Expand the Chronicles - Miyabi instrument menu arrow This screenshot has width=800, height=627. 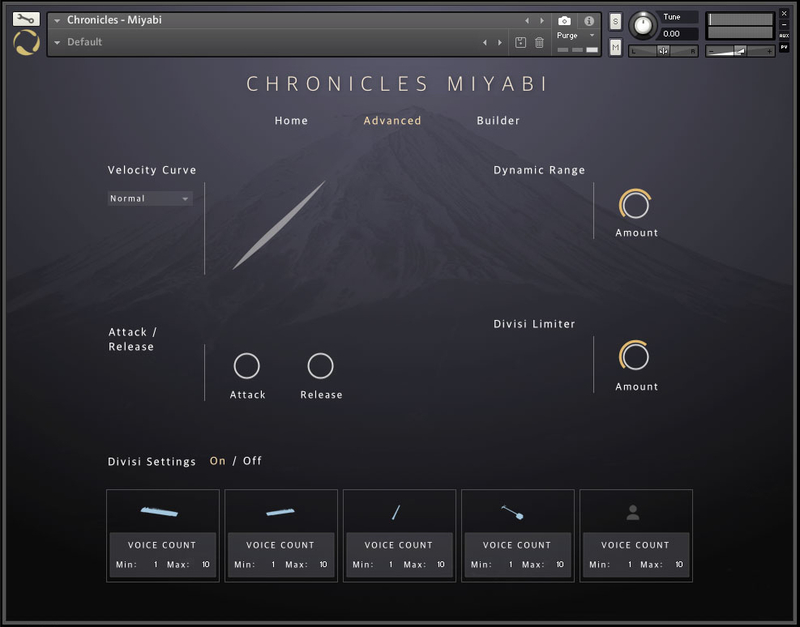57,20
